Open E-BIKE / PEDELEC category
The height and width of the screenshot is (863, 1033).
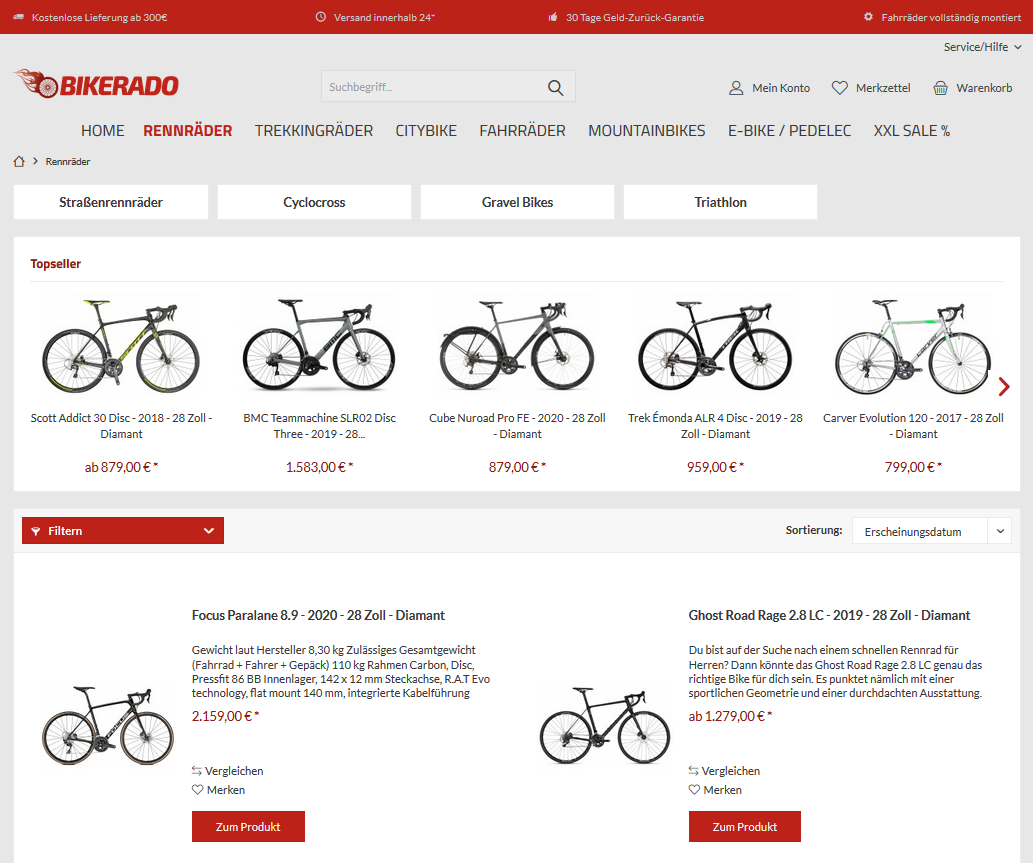789,131
